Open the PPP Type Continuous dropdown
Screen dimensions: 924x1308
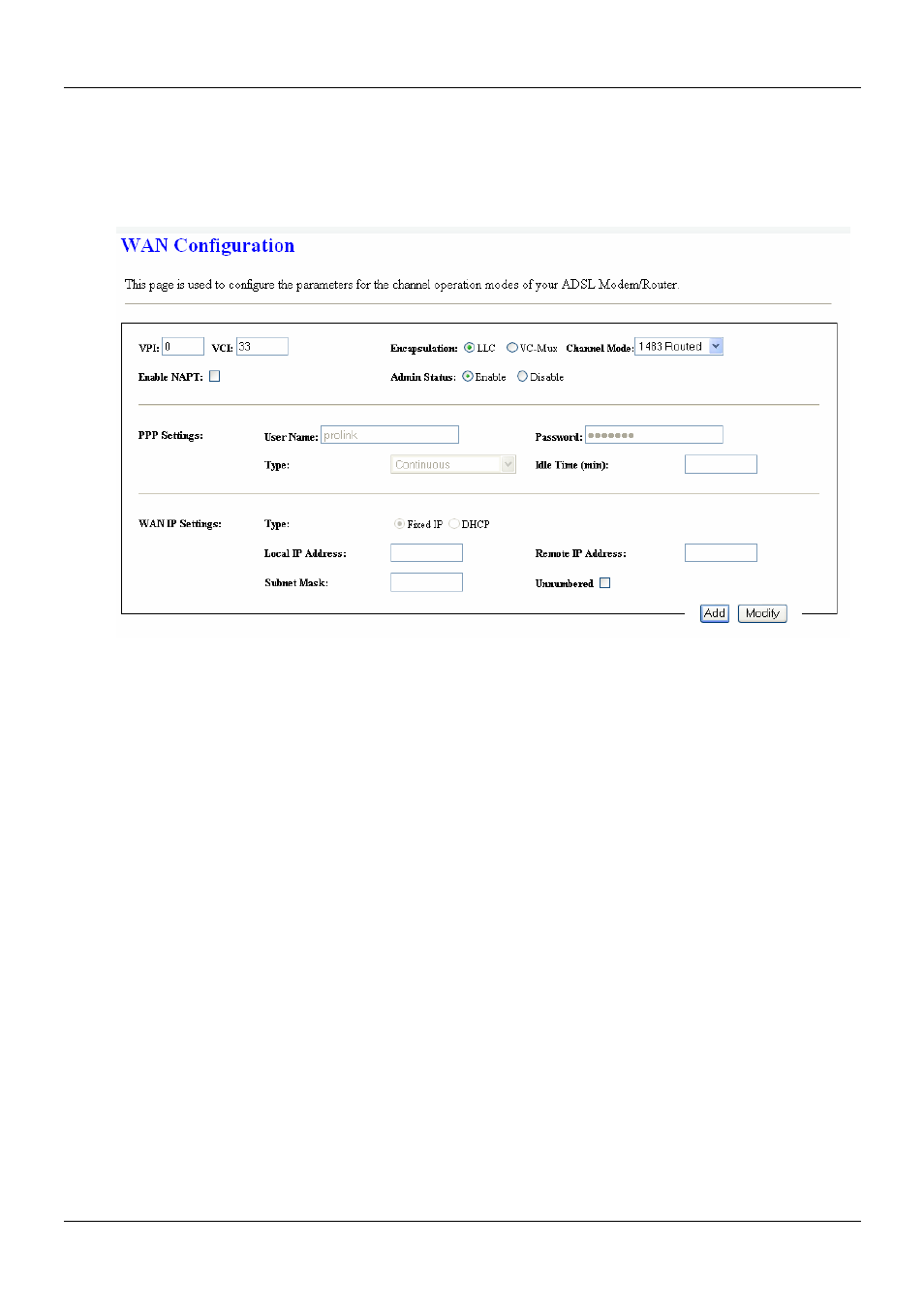452,465
